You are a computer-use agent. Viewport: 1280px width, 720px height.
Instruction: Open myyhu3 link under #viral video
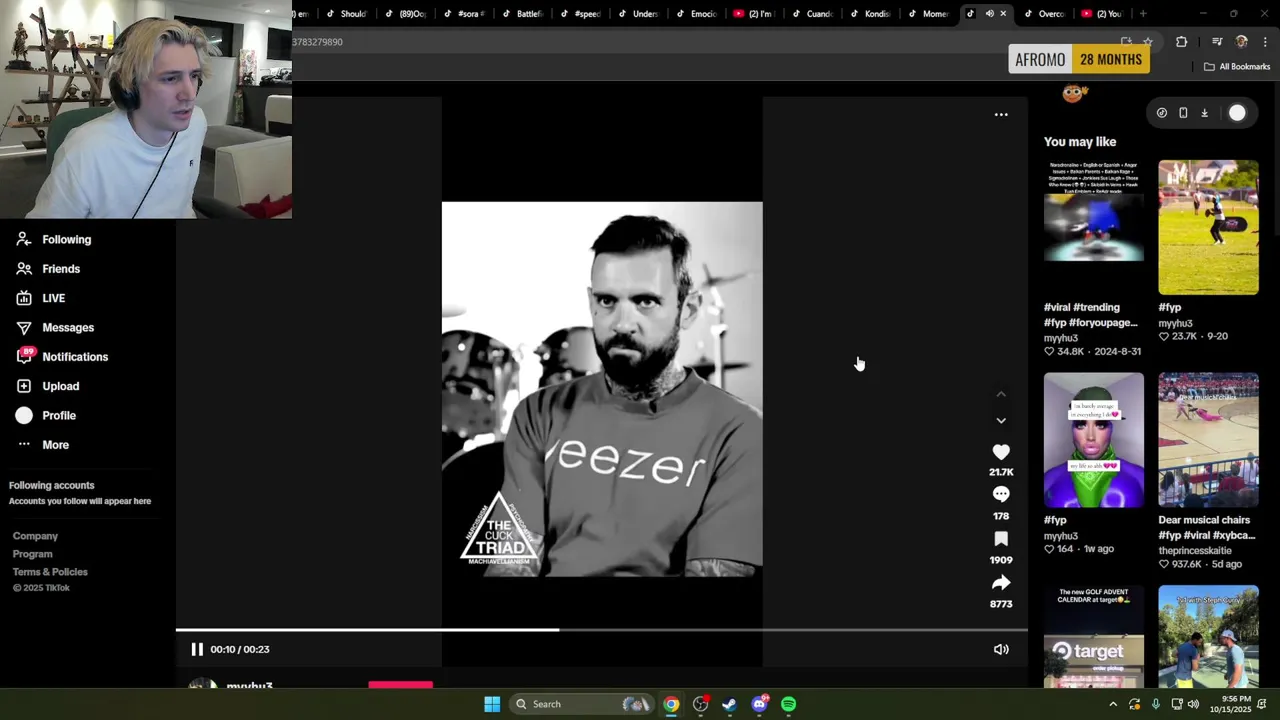pos(1061,339)
